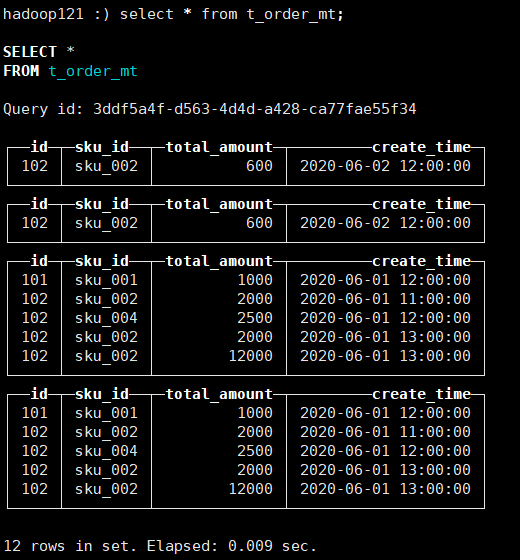
Task: Click the query id value 3ddf5a4f-d563-4d4d-a428-ca77fae55f34
Action: coord(255,109)
